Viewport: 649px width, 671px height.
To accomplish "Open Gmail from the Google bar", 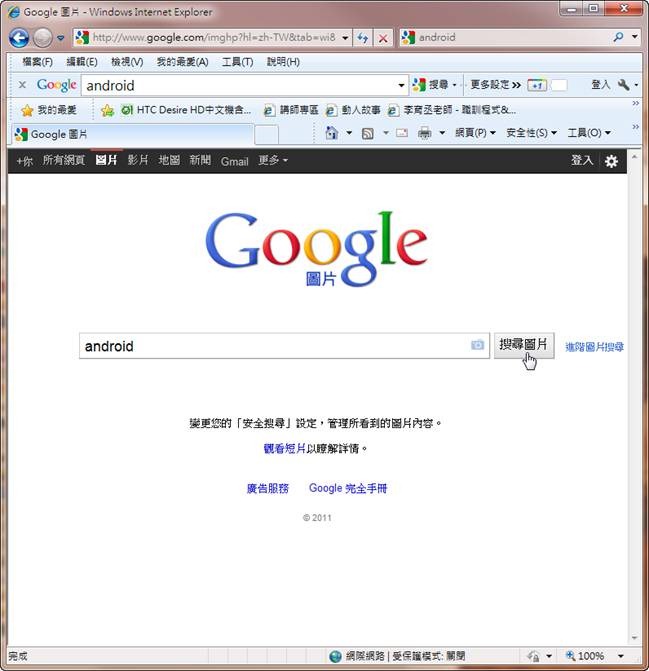I will [x=234, y=161].
